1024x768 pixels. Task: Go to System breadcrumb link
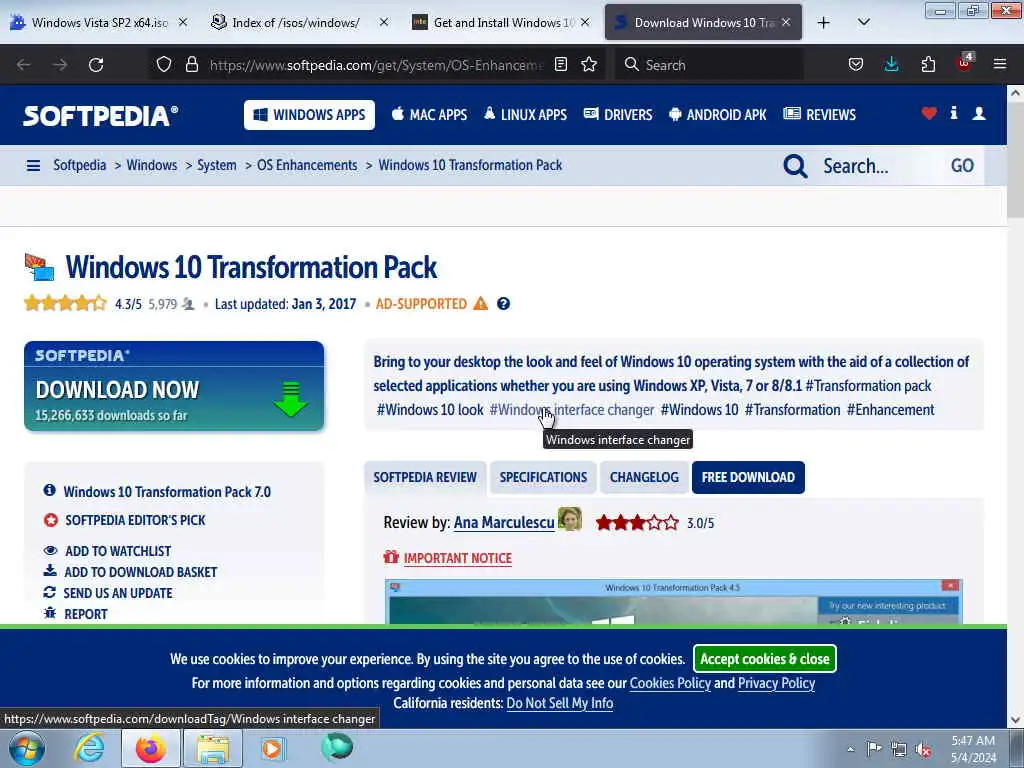click(217, 165)
